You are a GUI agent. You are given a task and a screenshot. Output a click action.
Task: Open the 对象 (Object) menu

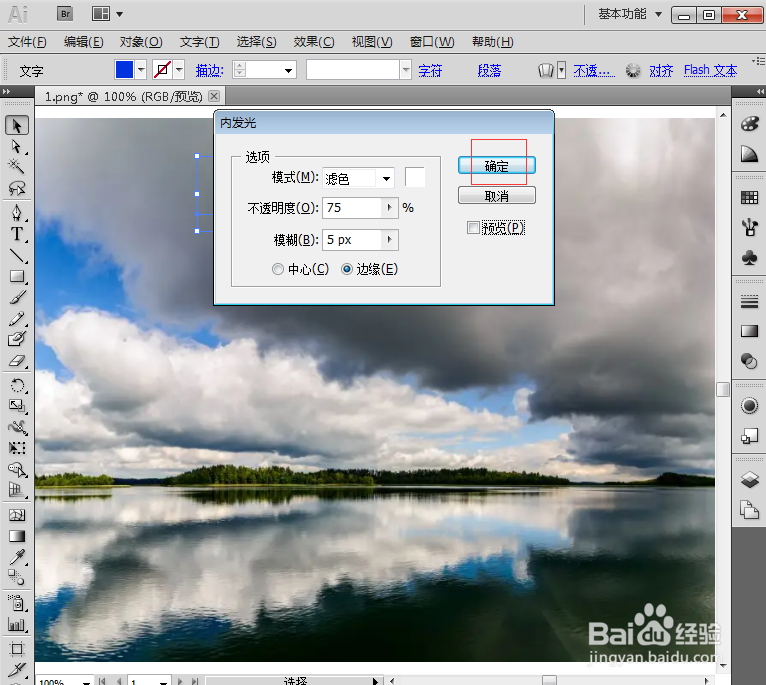click(141, 42)
